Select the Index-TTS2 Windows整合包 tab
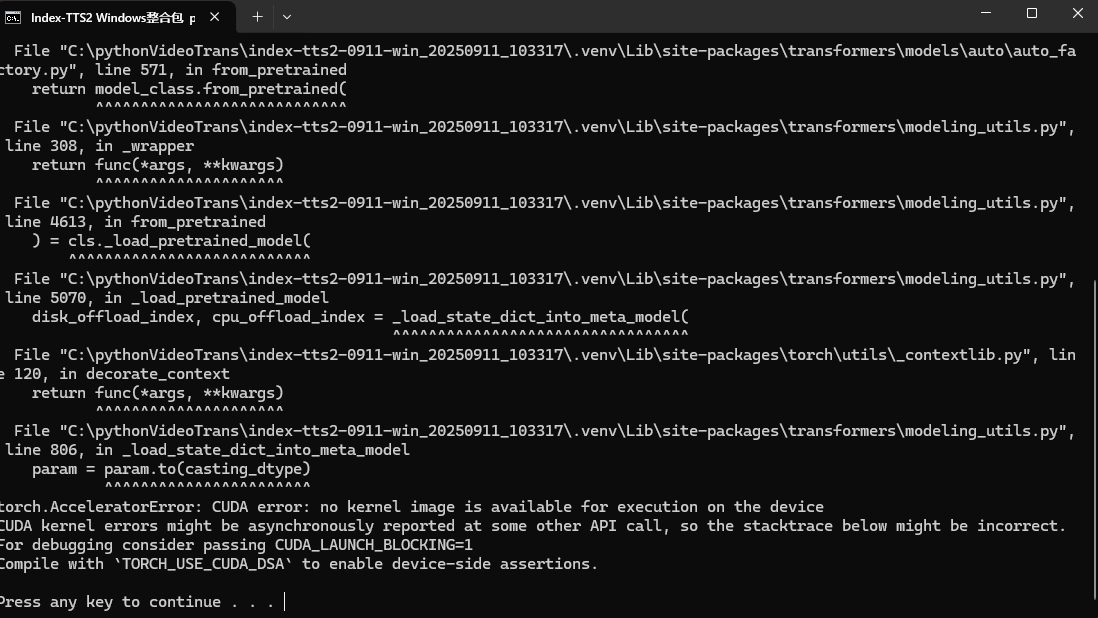 112,17
